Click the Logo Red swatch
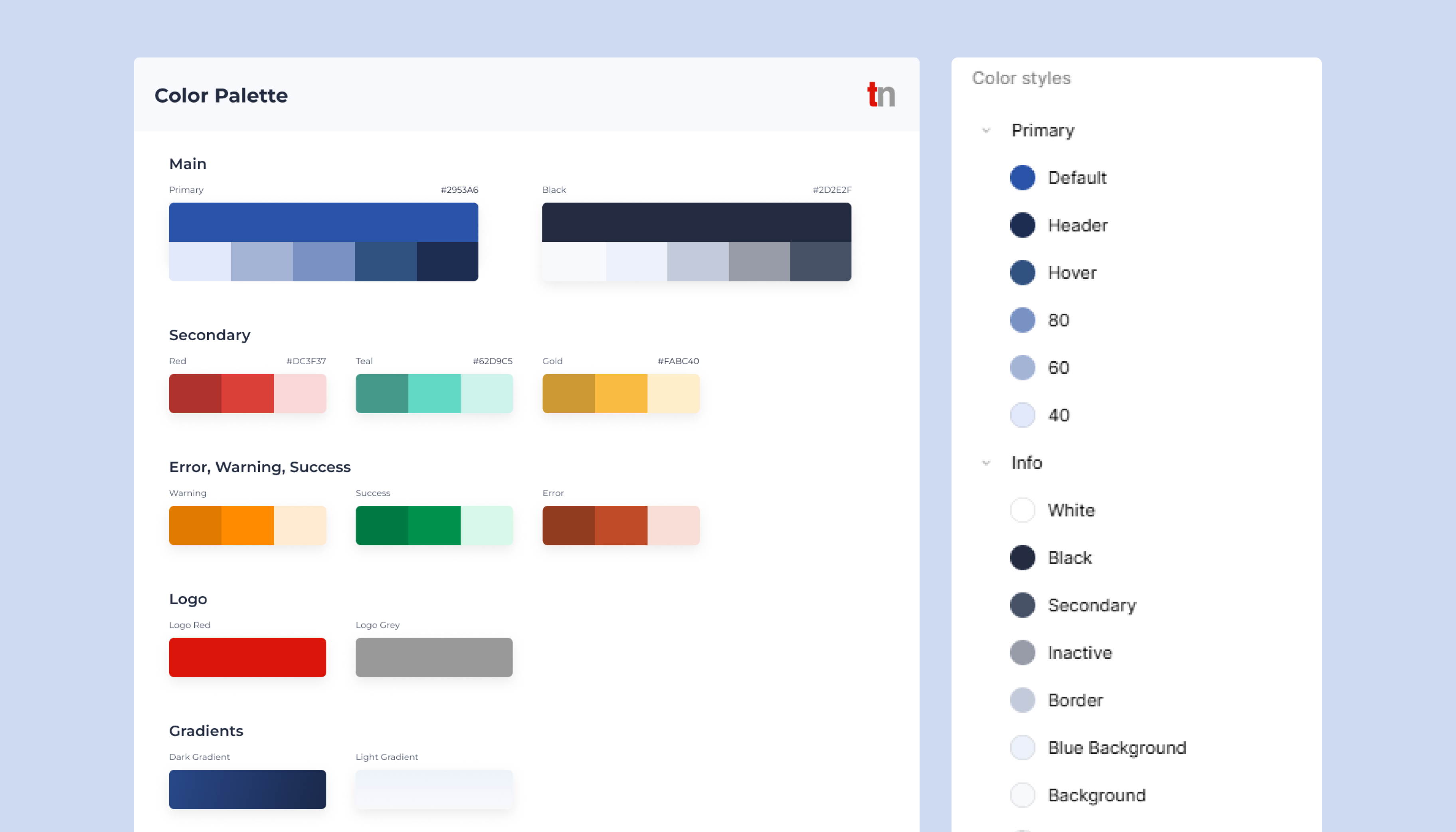The width and height of the screenshot is (1456, 832). pos(247,657)
